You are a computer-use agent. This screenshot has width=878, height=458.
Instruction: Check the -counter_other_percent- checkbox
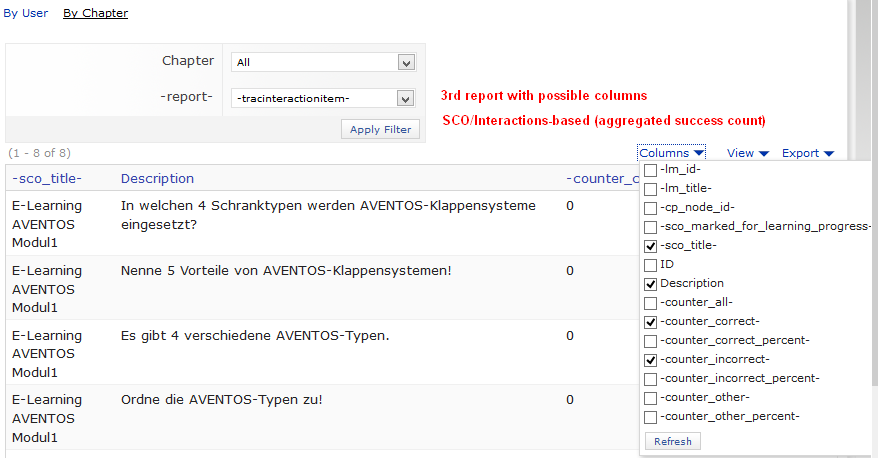pyautogui.click(x=651, y=417)
